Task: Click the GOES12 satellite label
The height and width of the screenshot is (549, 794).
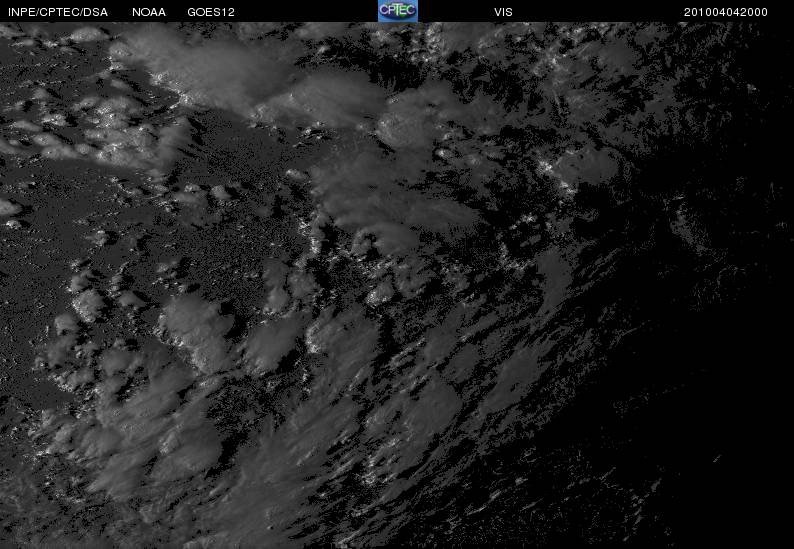Action: click(211, 12)
